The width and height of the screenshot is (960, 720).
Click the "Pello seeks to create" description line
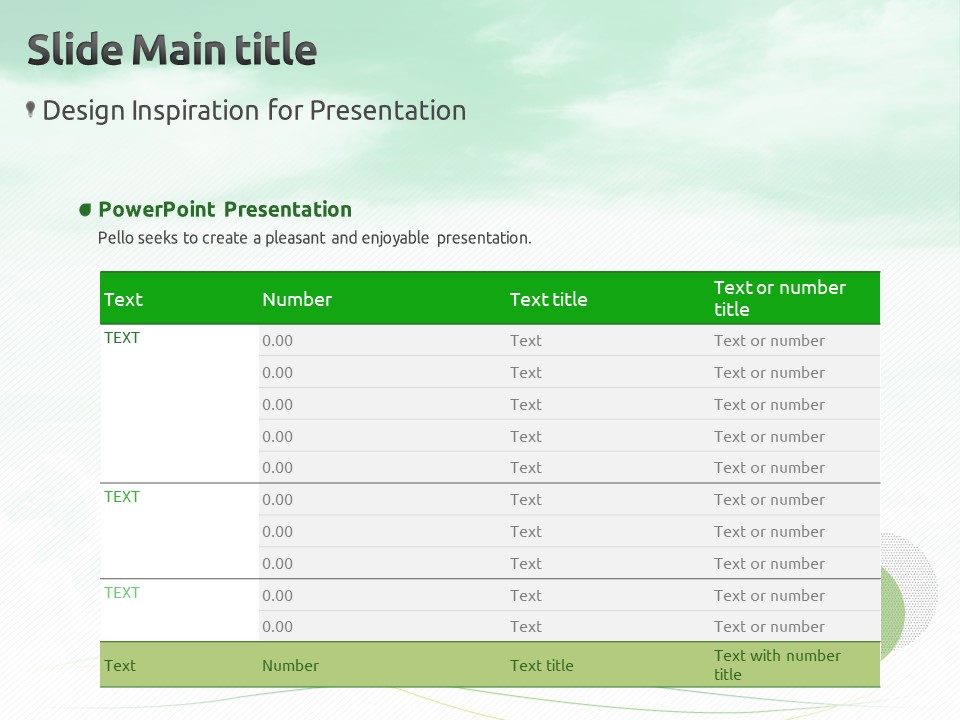[x=314, y=238]
